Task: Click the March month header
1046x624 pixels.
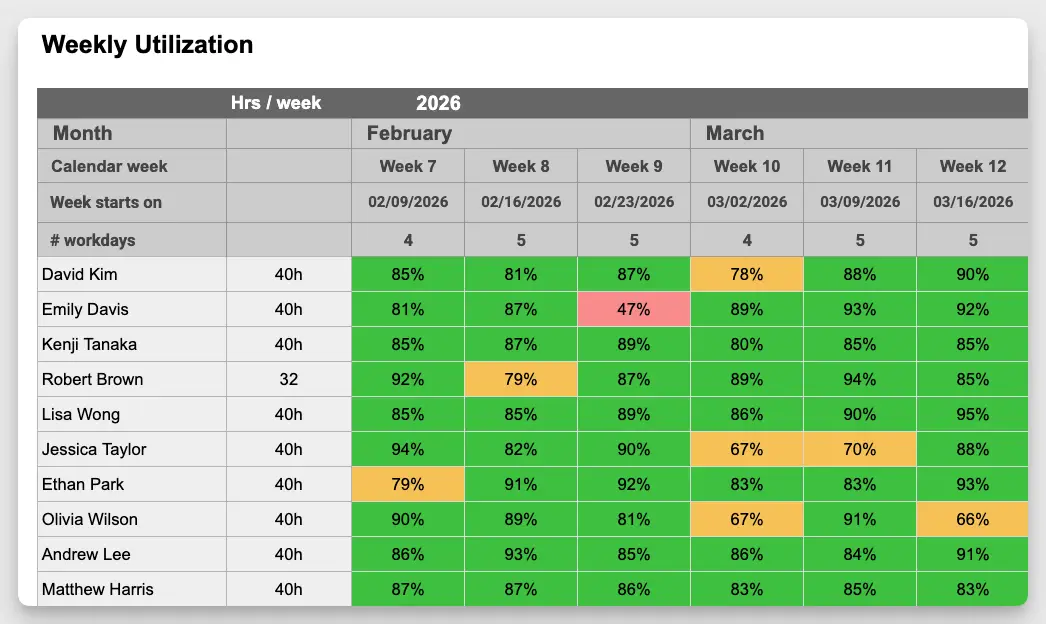Action: 734,133
